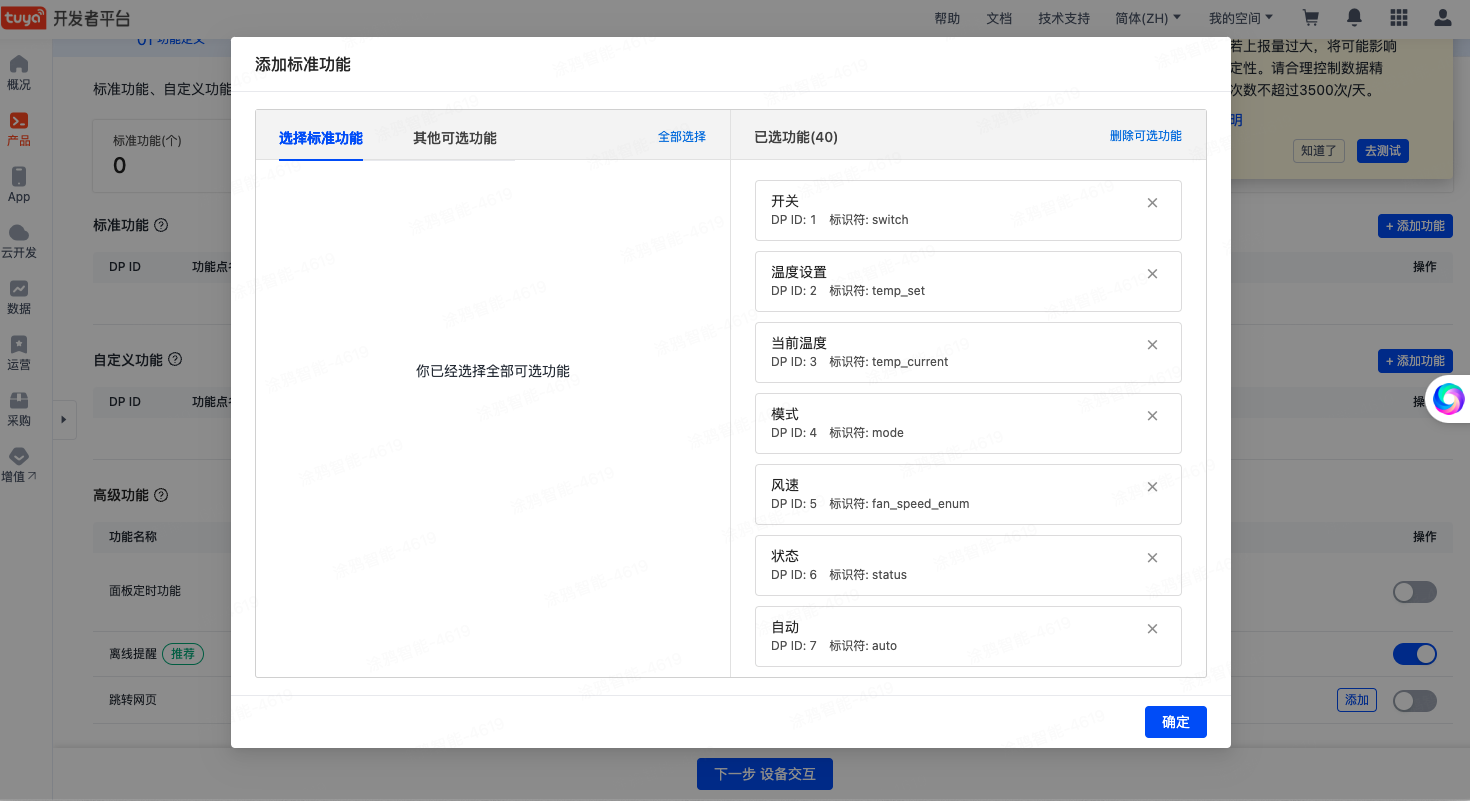Viewport: 1470px width, 801px height.
Task: Disable the 离线提醒 toggle
Action: pyautogui.click(x=1414, y=654)
